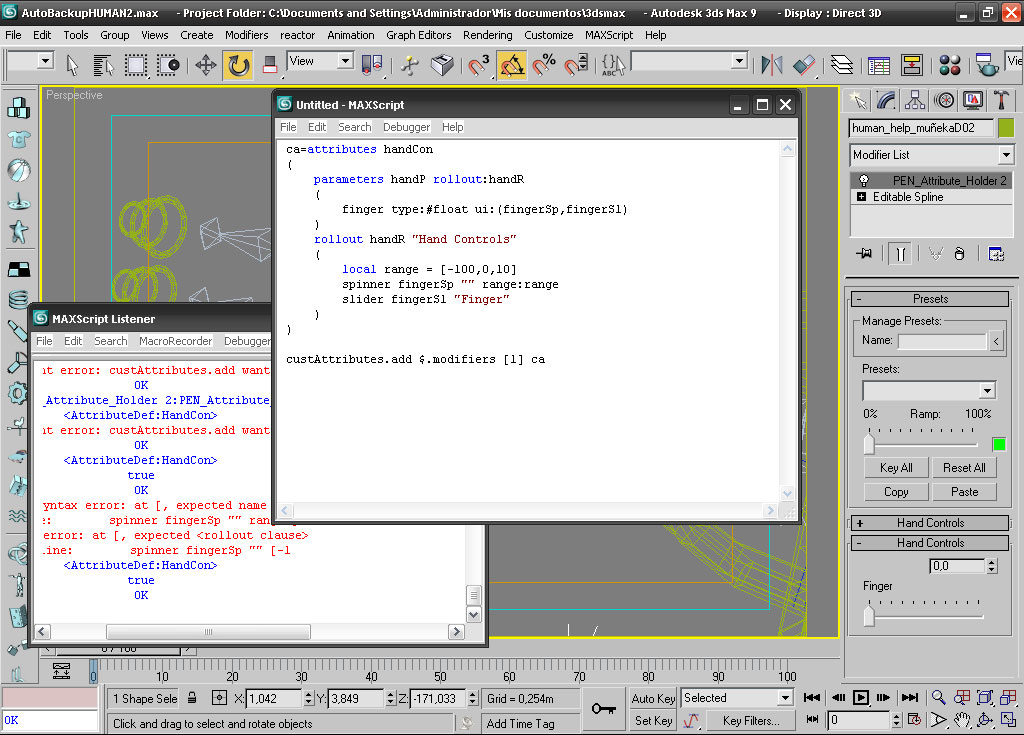Viewport: 1024px width, 735px height.
Task: Click Reset All button
Action: [x=964, y=468]
